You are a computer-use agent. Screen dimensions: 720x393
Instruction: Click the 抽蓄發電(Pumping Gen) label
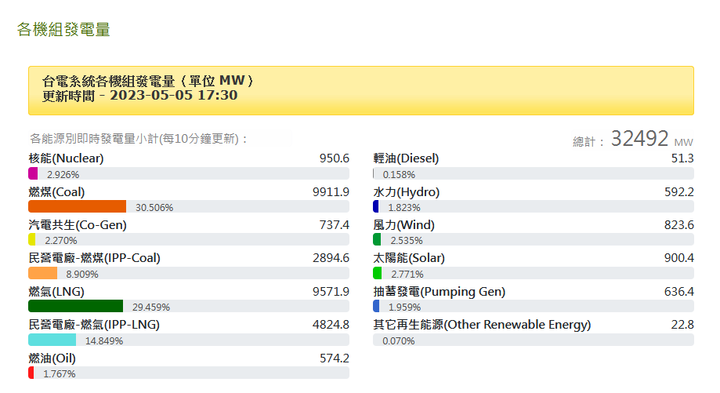pos(439,292)
